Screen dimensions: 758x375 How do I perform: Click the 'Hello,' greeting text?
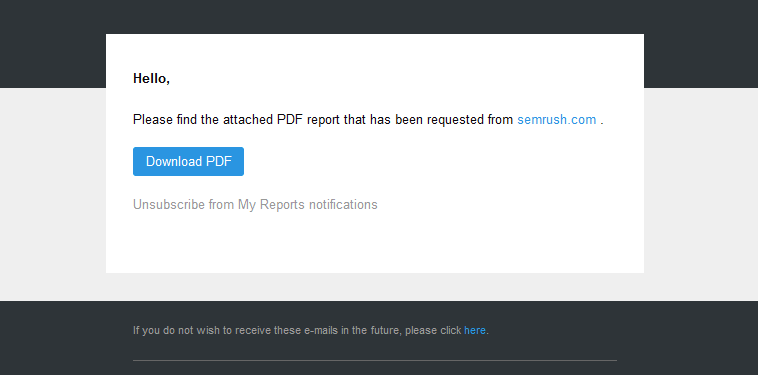point(151,78)
